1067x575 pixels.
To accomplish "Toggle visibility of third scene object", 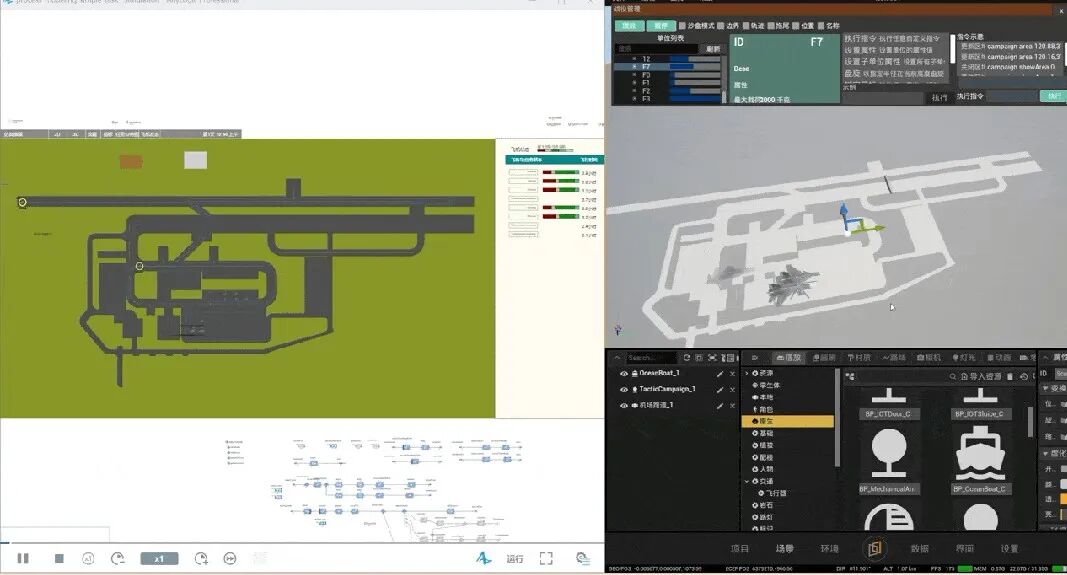I will pyautogui.click(x=623, y=405).
